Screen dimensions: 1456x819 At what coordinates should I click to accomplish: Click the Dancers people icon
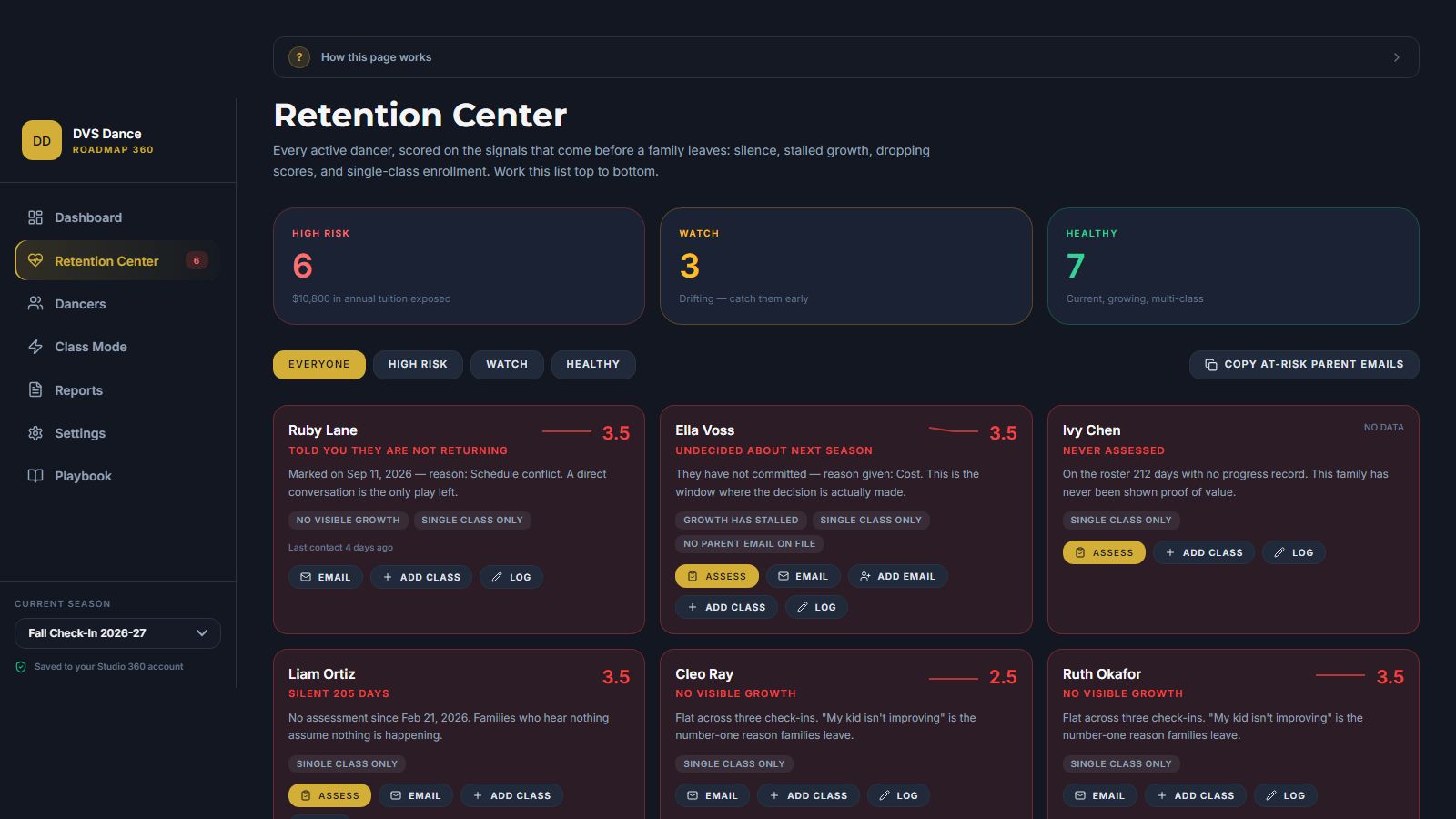click(35, 304)
